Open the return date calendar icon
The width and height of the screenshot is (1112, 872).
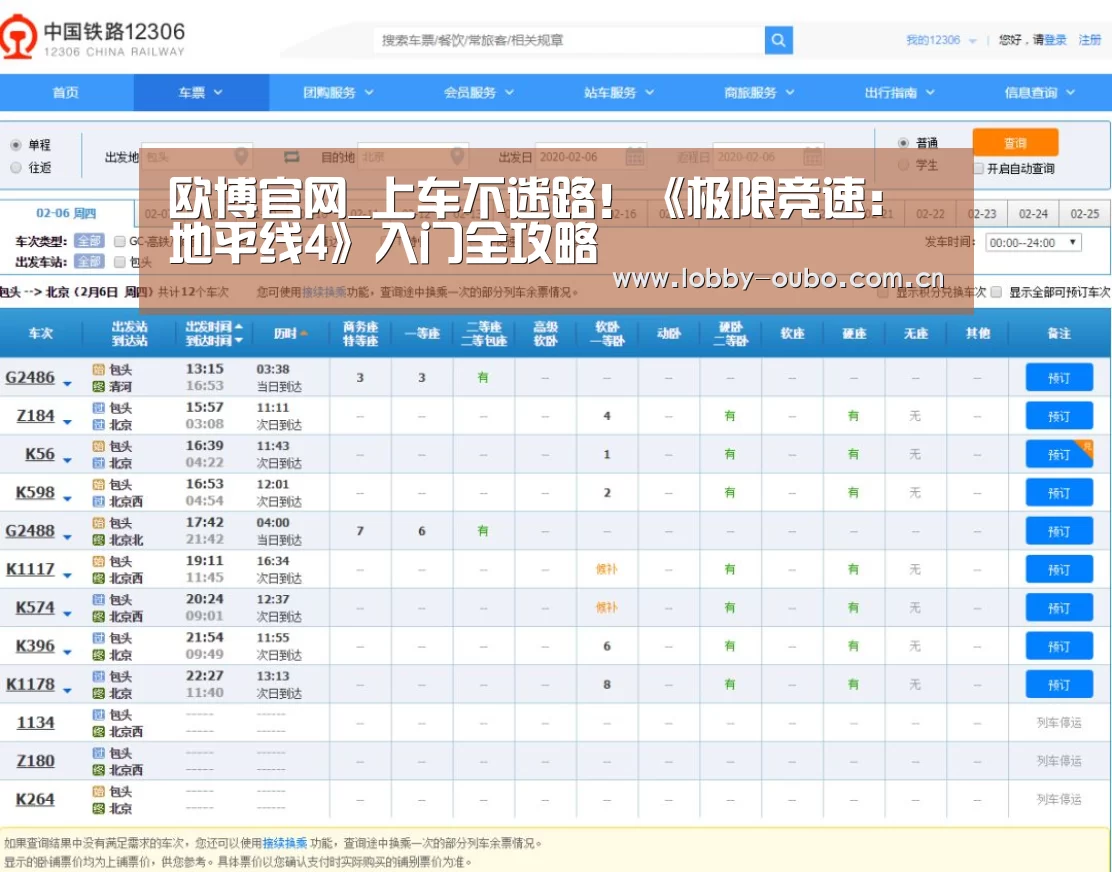tap(812, 157)
